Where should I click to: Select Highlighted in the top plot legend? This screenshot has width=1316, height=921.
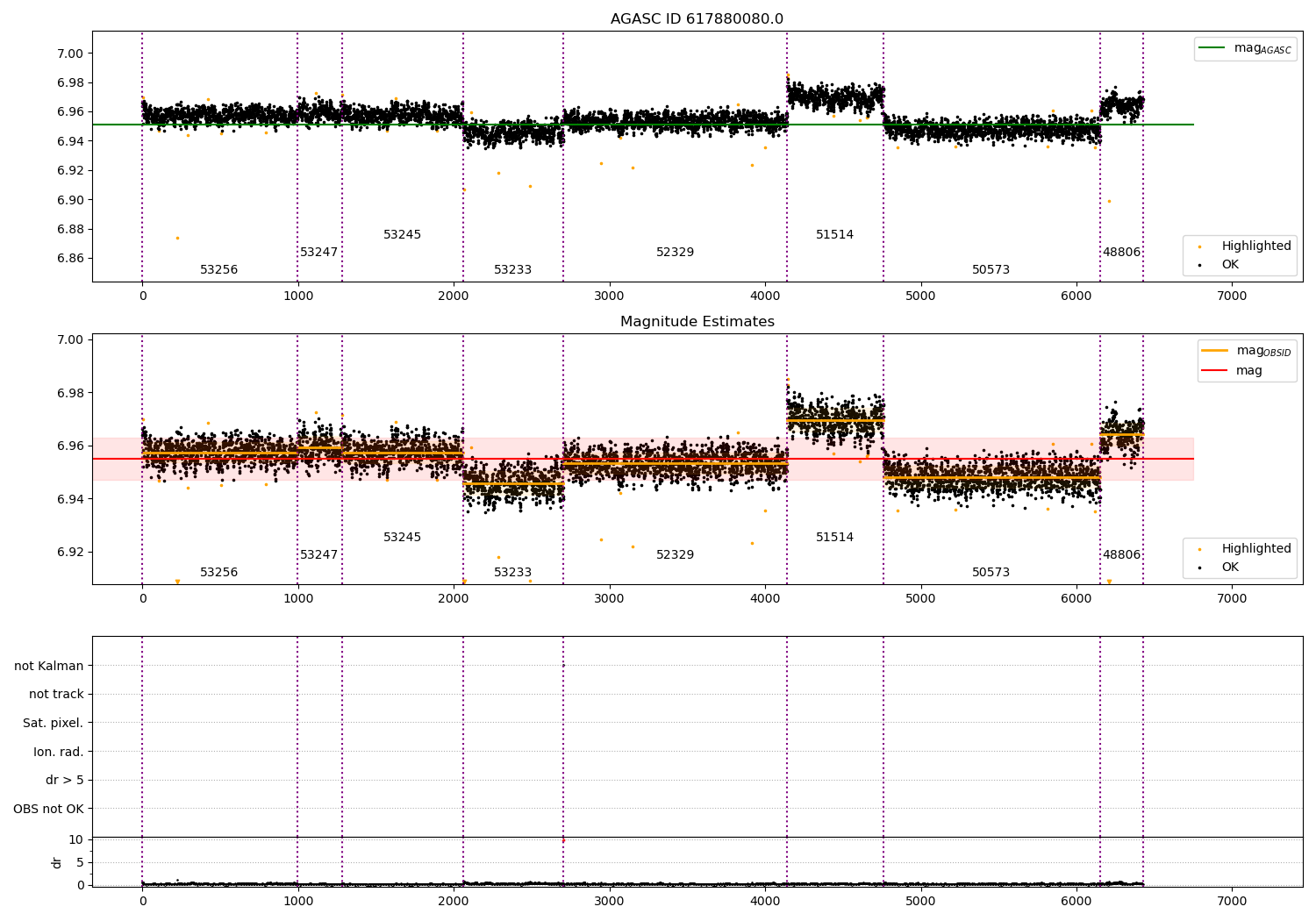point(1256,246)
